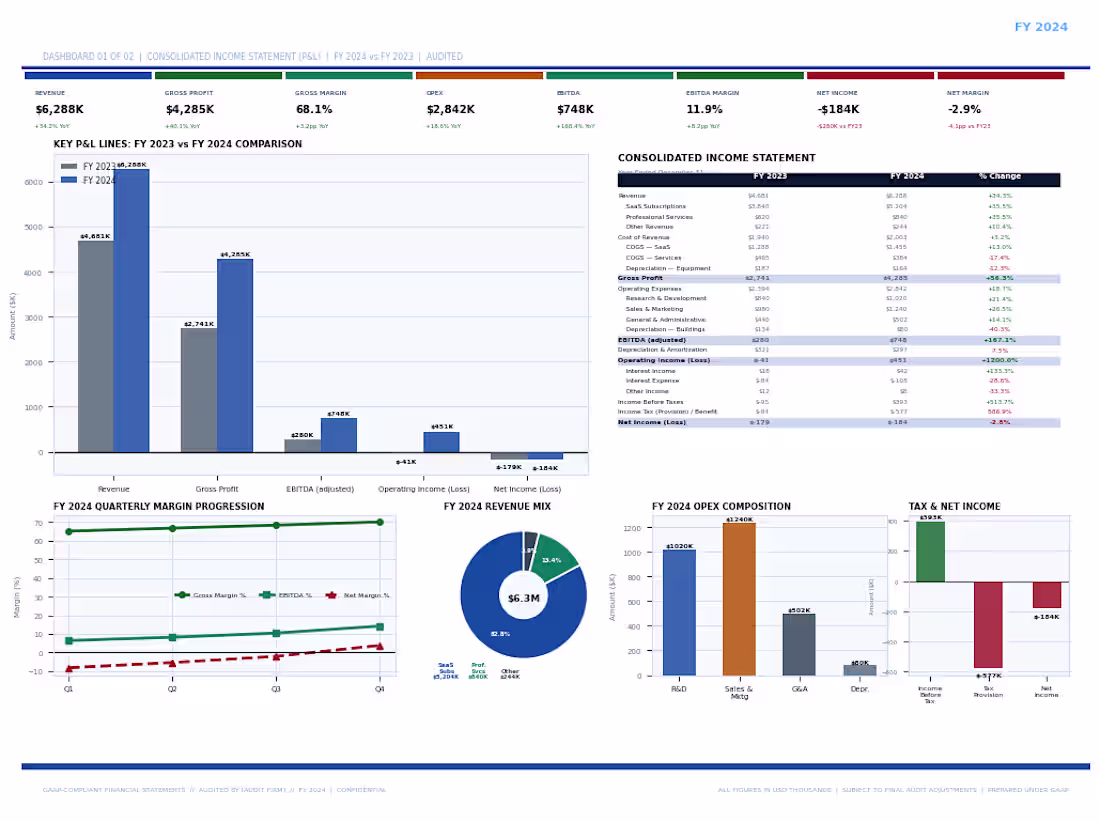Click the 'EBITDA (adjusted)' x-axis label in comparison chart
This screenshot has width=1100, height=822.
(320, 489)
